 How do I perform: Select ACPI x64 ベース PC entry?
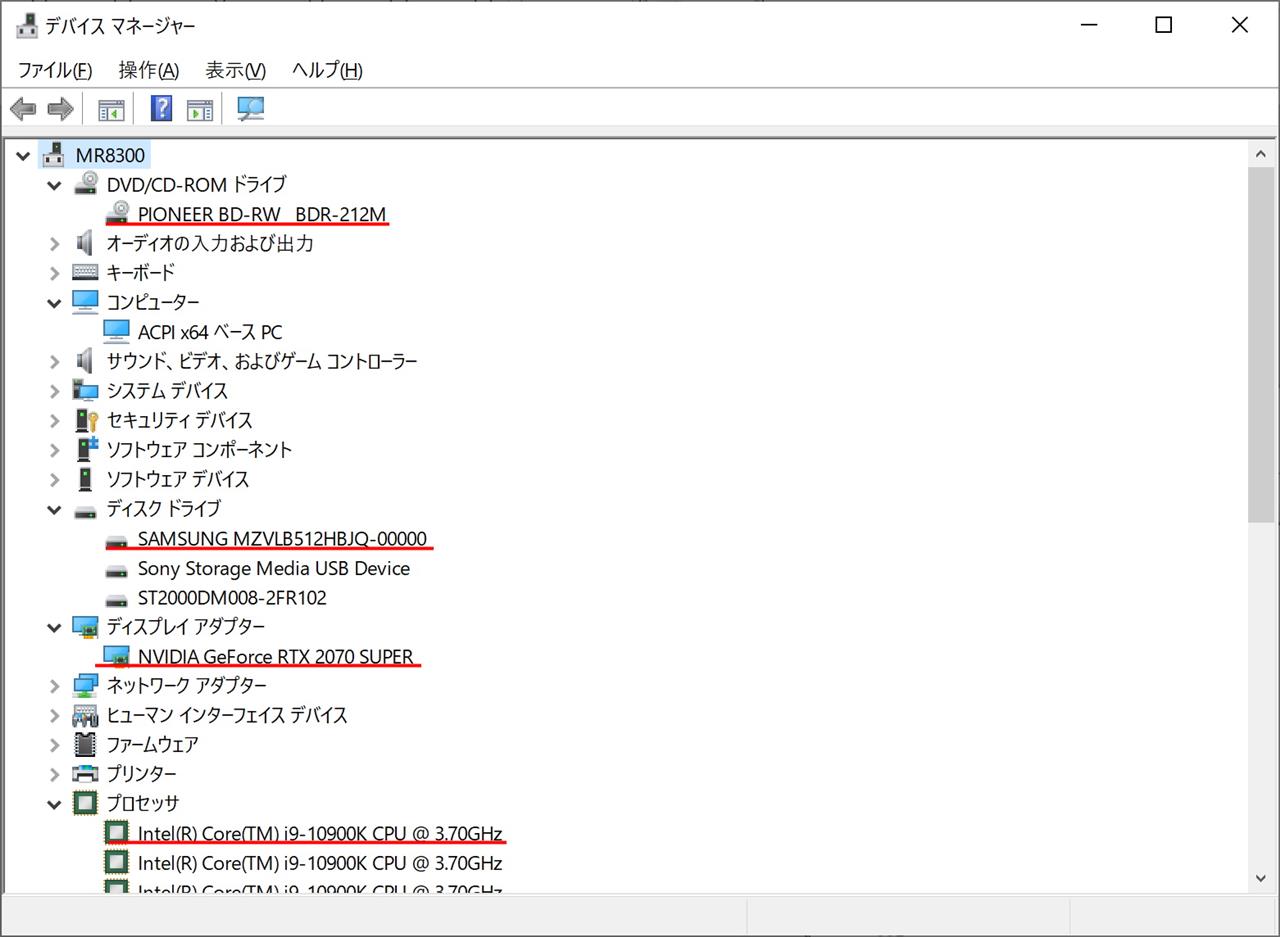(x=210, y=332)
